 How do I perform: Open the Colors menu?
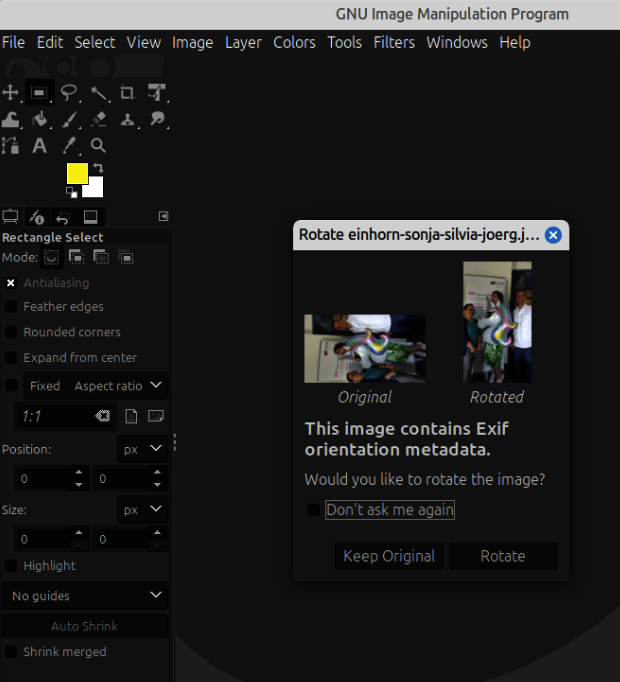point(294,43)
